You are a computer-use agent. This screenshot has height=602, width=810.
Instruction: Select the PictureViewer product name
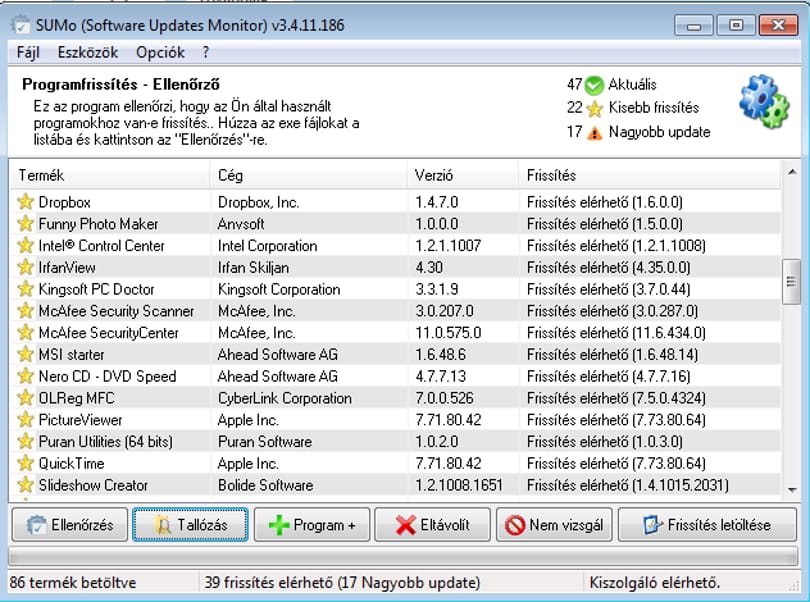pyautogui.click(x=81, y=420)
